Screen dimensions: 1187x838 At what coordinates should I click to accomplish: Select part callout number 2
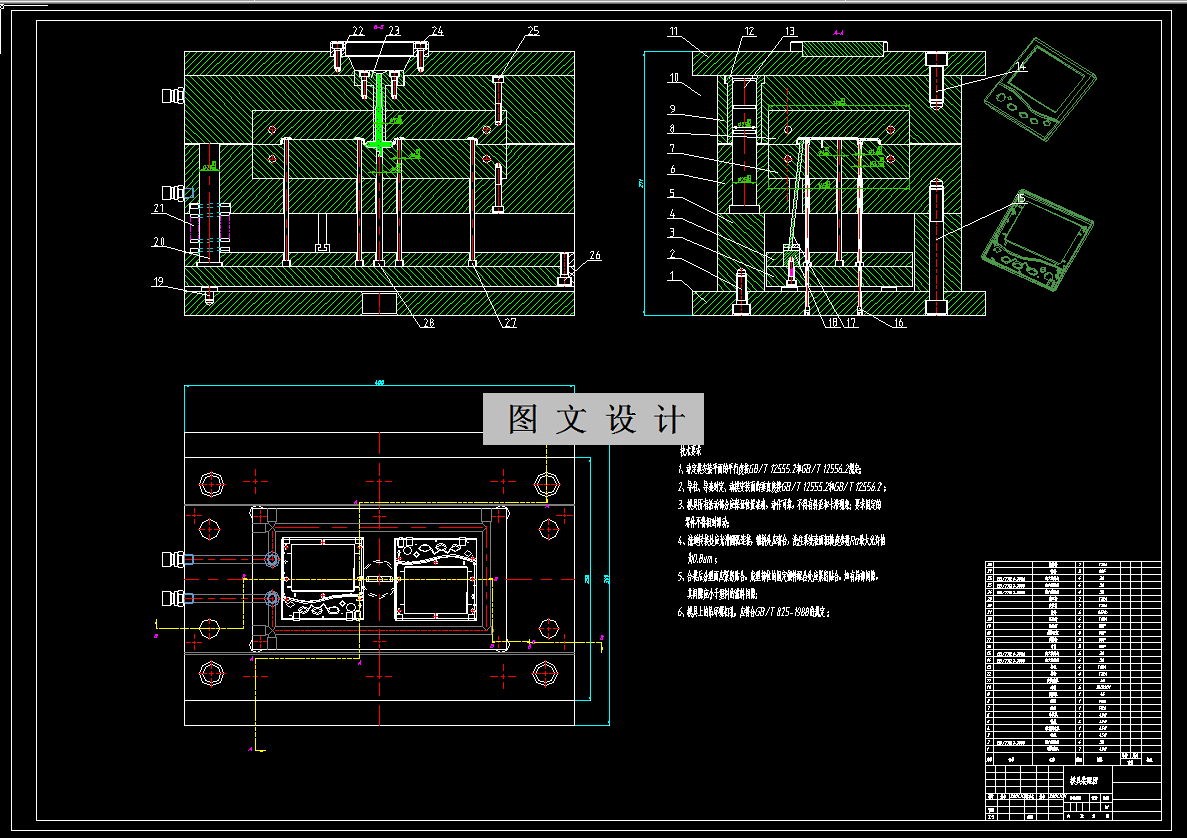tap(671, 254)
